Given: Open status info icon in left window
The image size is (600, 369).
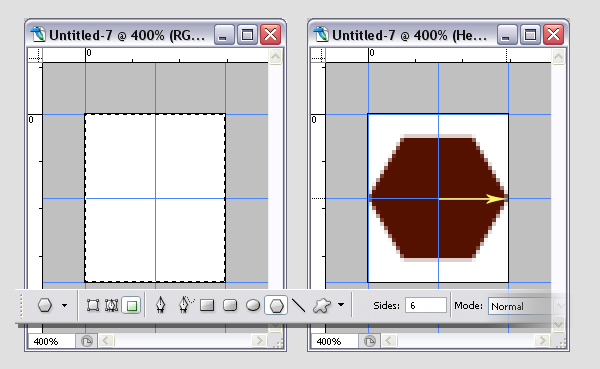Looking at the screenshot, I should [86, 341].
